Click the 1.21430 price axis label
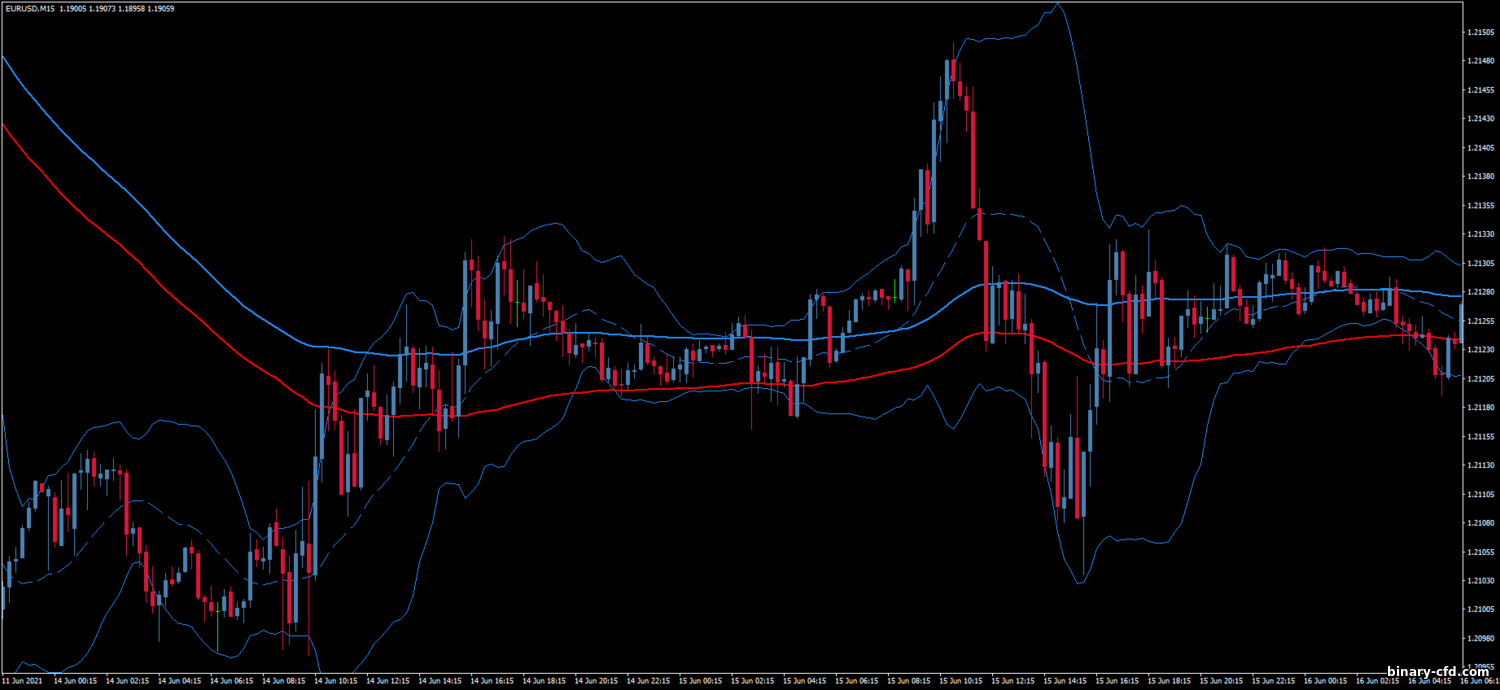Viewport: 1500px width, 690px height. pos(1480,119)
